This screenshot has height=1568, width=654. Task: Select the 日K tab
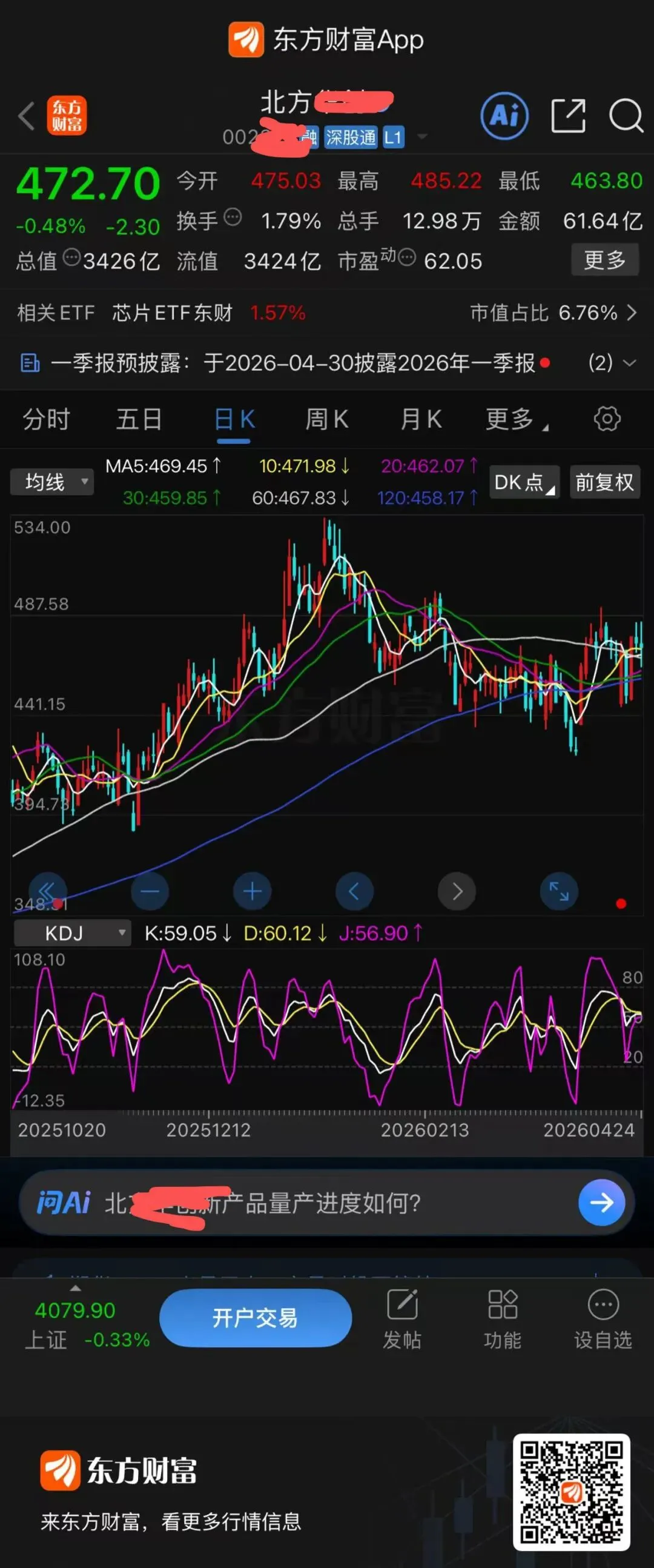pos(234,419)
